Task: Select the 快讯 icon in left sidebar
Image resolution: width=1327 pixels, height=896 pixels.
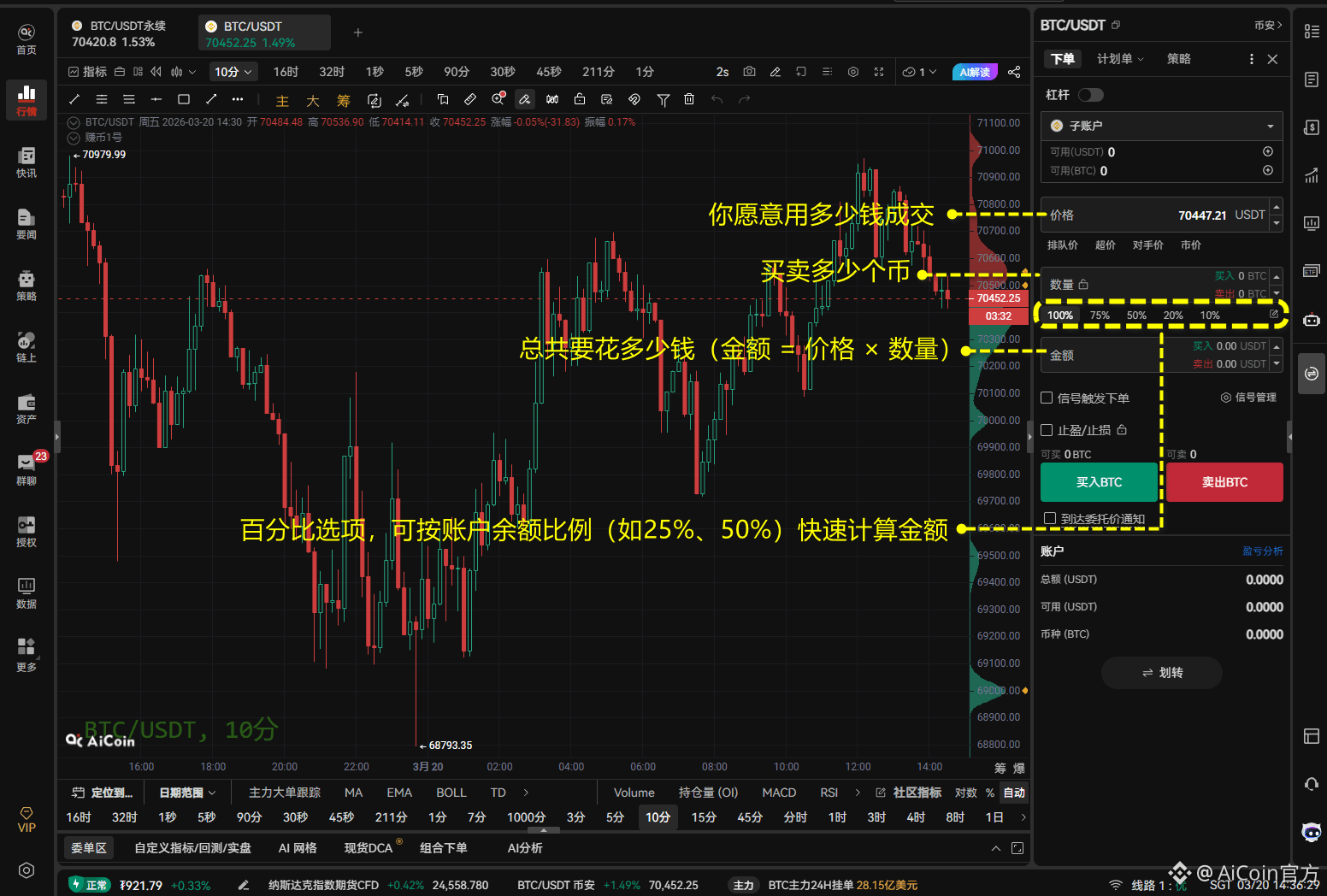Action: [x=26, y=162]
